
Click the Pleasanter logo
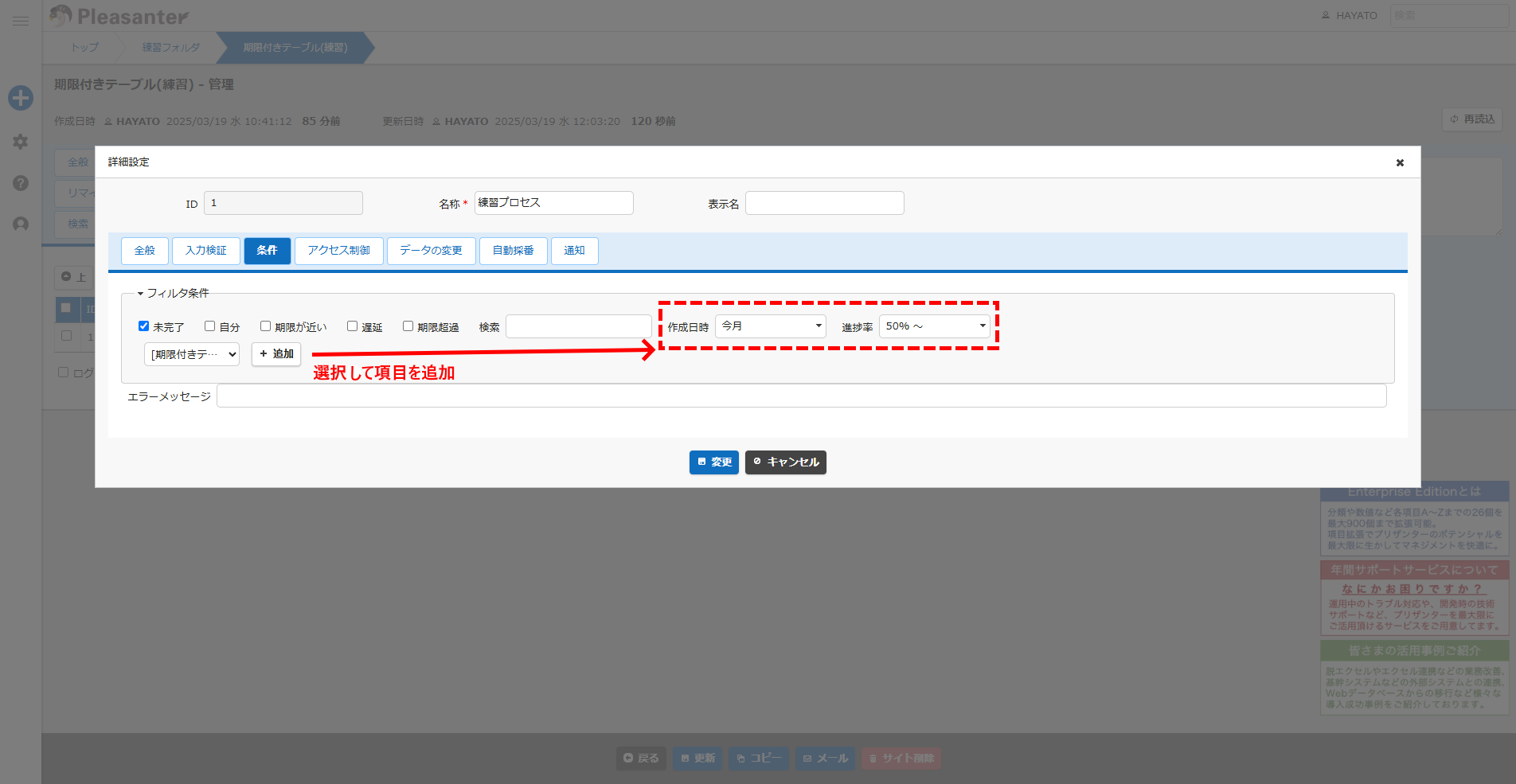click(119, 16)
